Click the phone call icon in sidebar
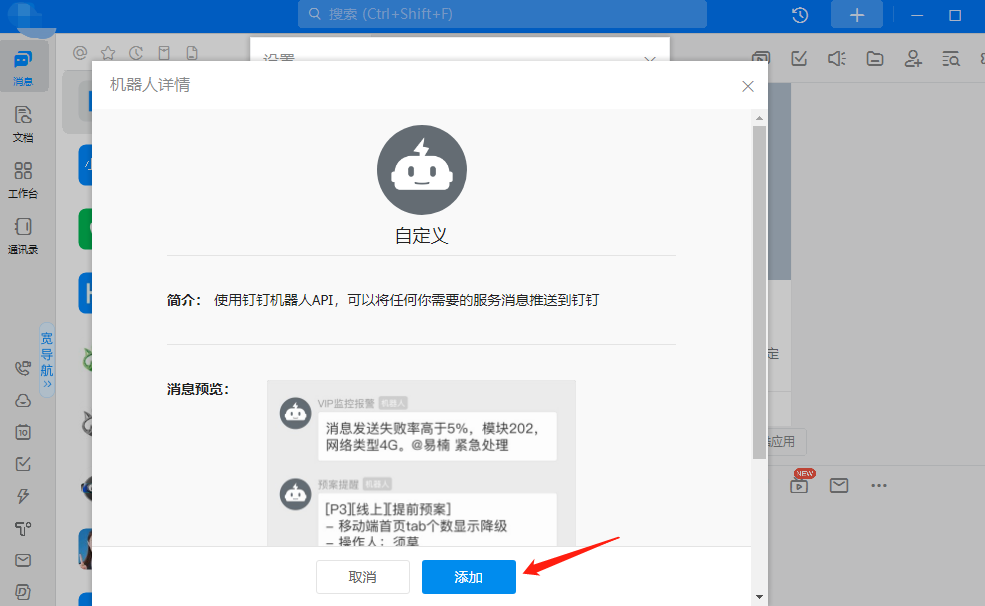985x606 pixels. coord(23,367)
